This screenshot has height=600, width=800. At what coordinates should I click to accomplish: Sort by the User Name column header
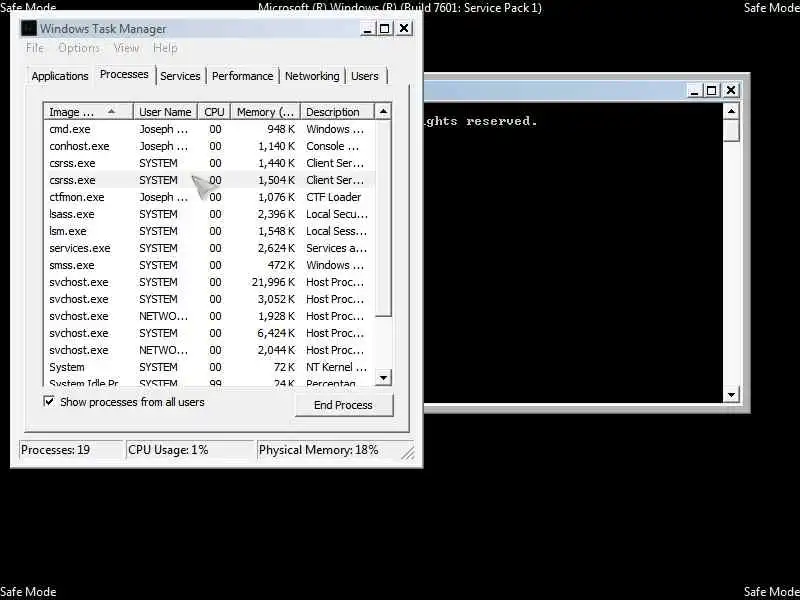tap(165, 112)
